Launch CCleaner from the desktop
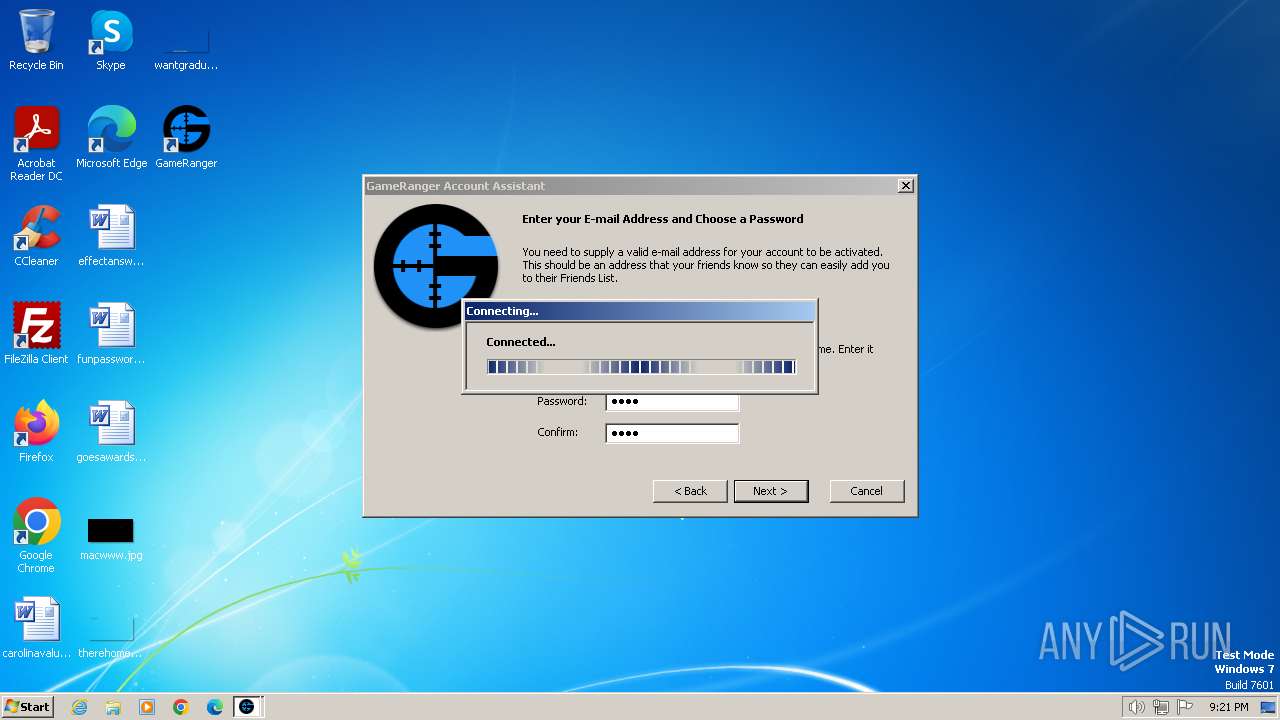Viewport: 1280px width, 720px height. tap(36, 235)
